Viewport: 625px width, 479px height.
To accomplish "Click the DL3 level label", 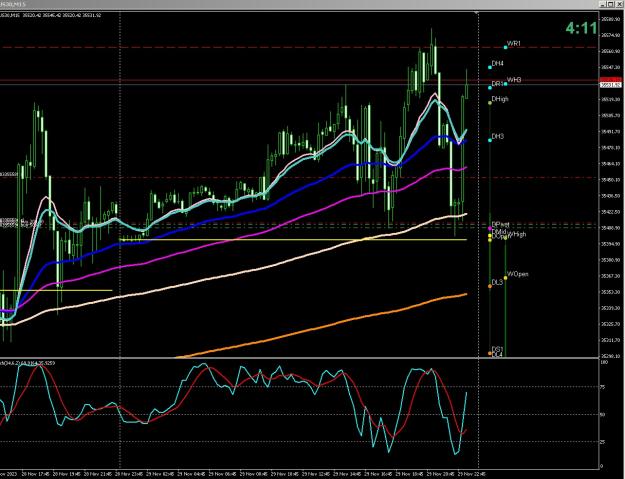I will pyautogui.click(x=497, y=282).
